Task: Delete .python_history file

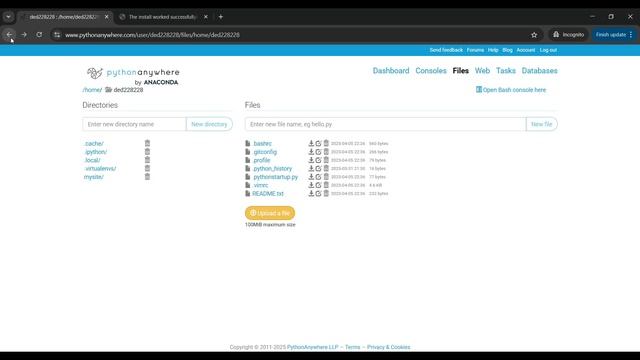Action: click(326, 168)
